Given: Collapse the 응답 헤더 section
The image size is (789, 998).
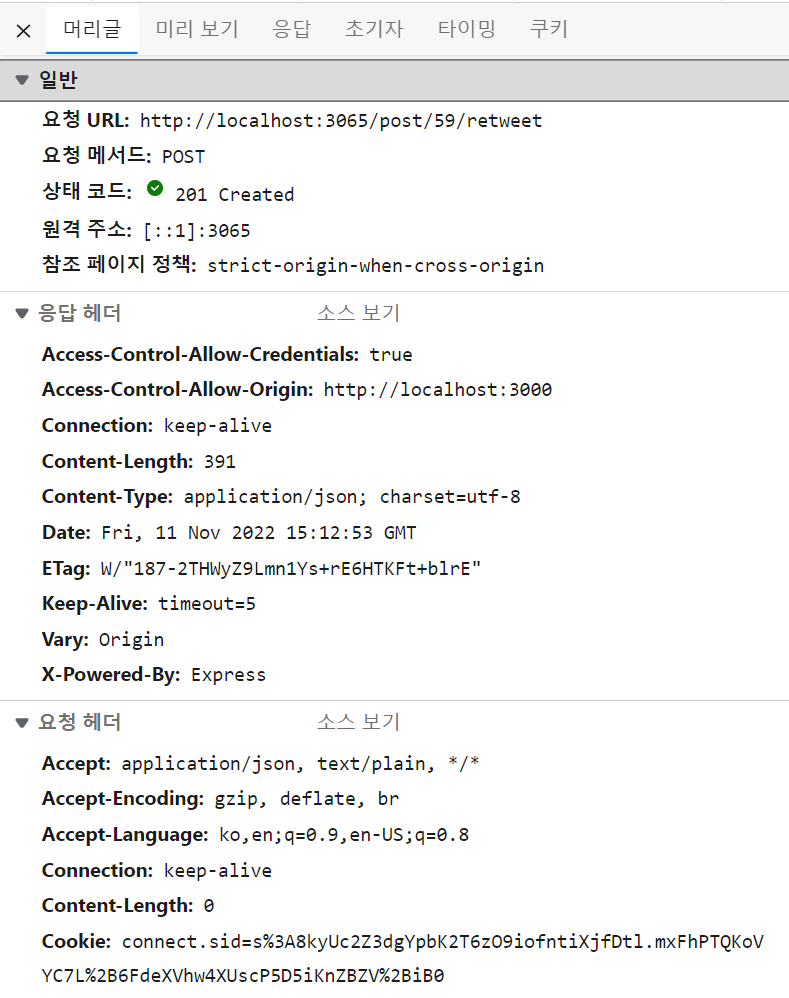Looking at the screenshot, I should click(x=22, y=313).
